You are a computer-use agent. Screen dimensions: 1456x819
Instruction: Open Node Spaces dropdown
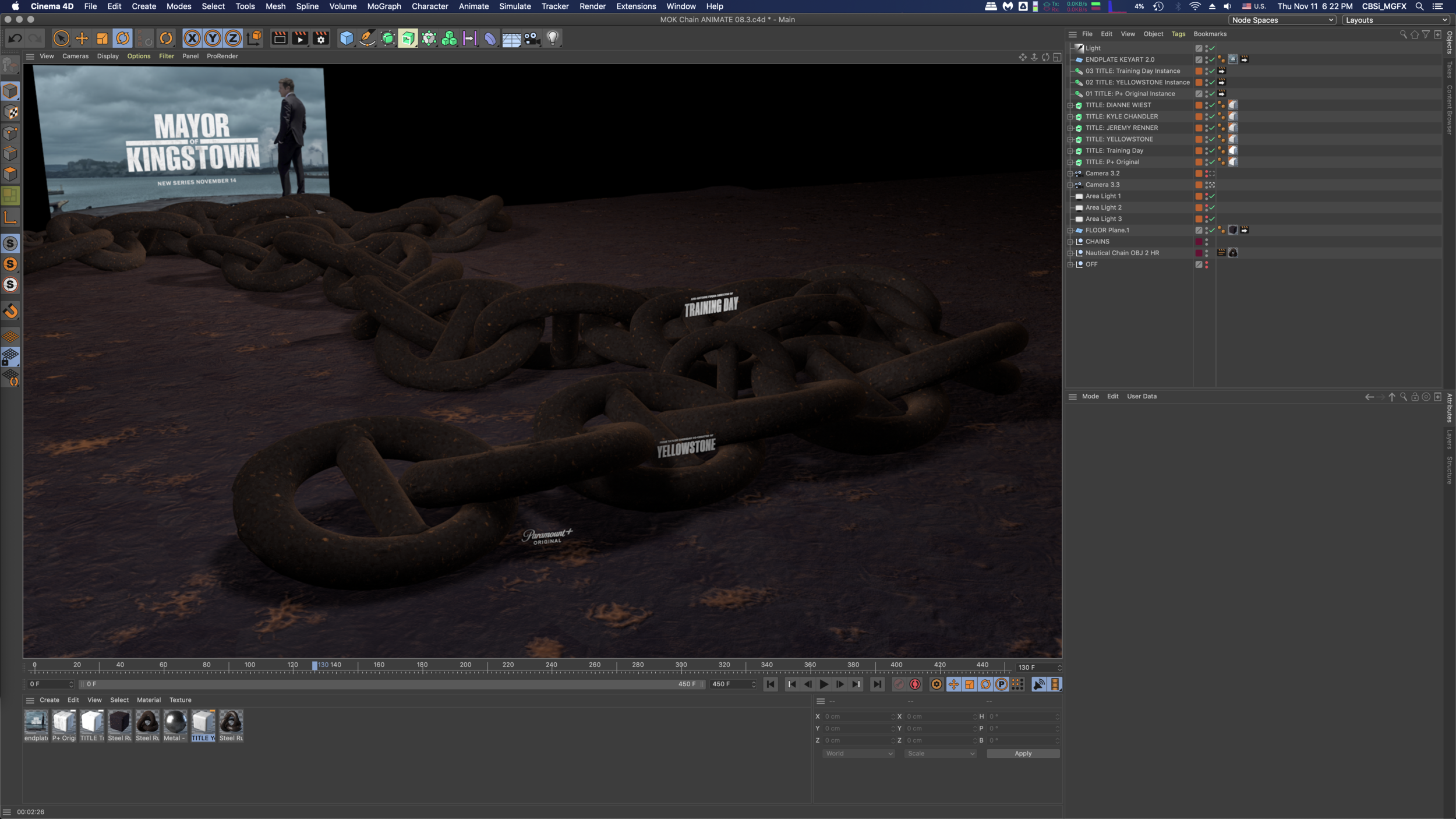tap(1282, 20)
